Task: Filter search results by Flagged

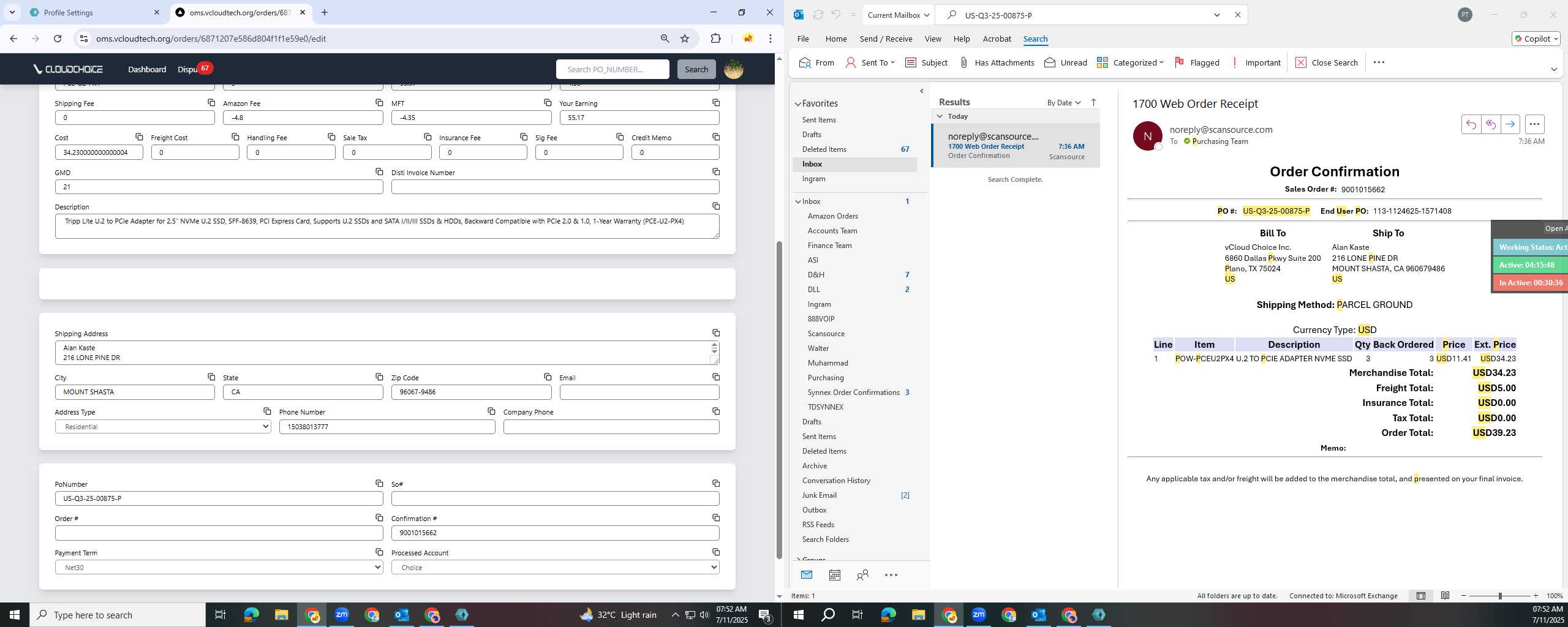Action: (x=1197, y=62)
